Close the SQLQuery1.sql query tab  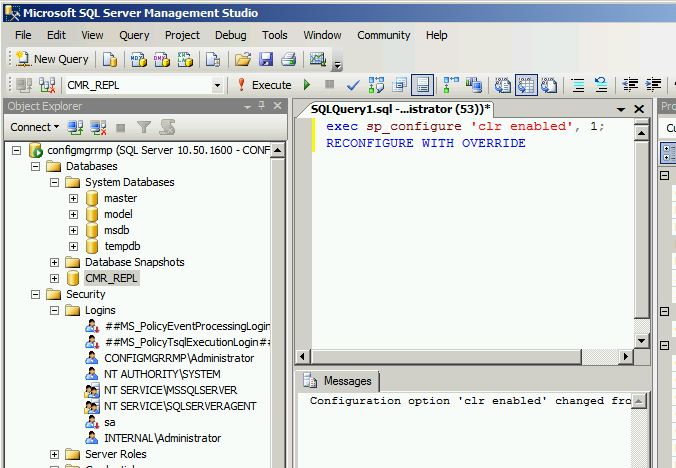[x=638, y=108]
